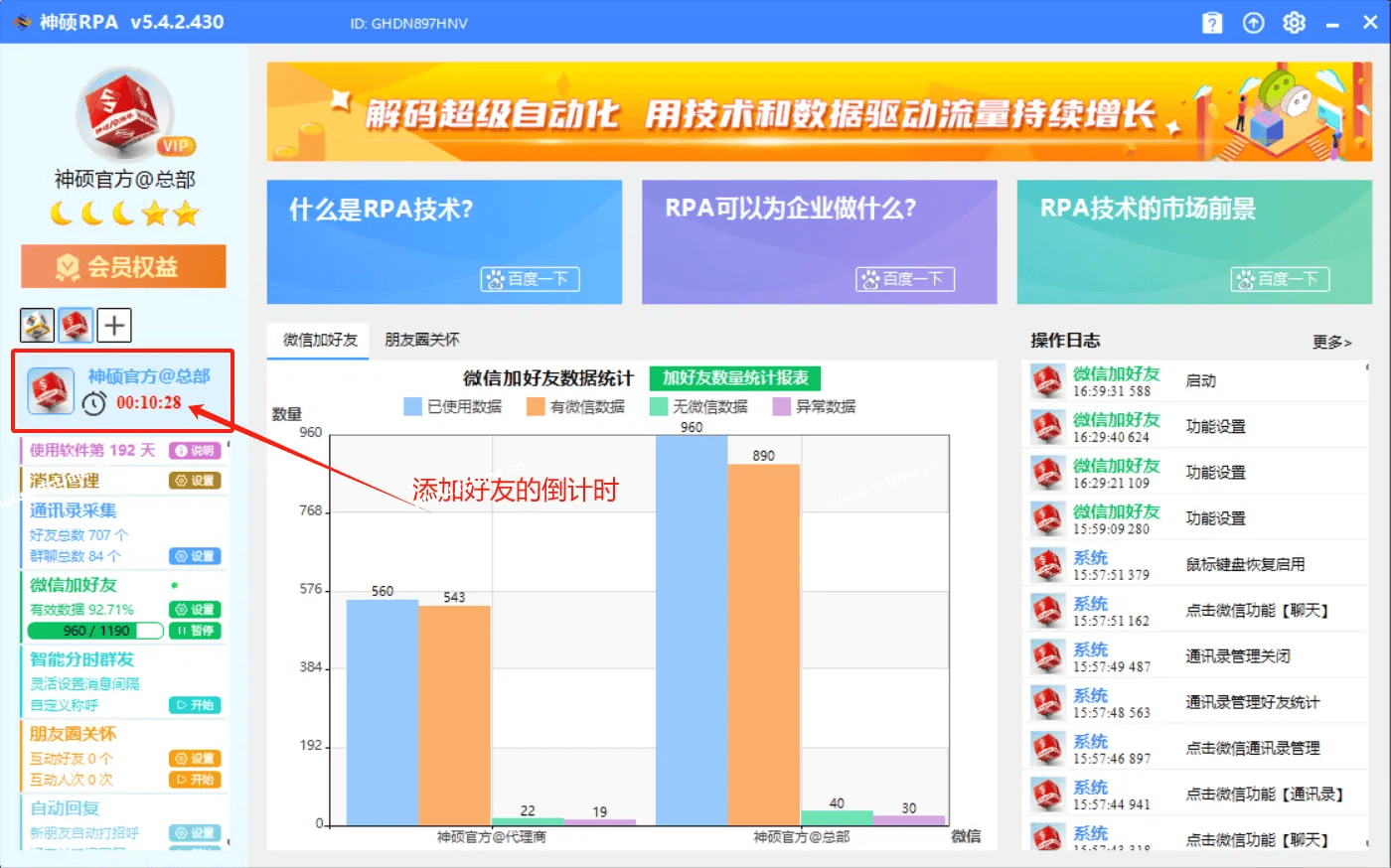Click the orange 有微信数据 legend swatch
The height and width of the screenshot is (868, 1391).
pos(536,406)
